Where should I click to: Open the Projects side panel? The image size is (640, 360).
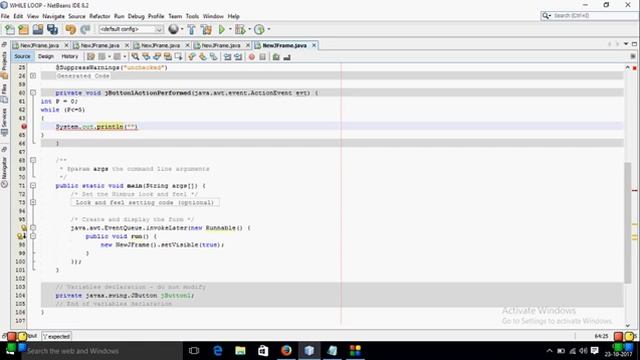point(4,65)
